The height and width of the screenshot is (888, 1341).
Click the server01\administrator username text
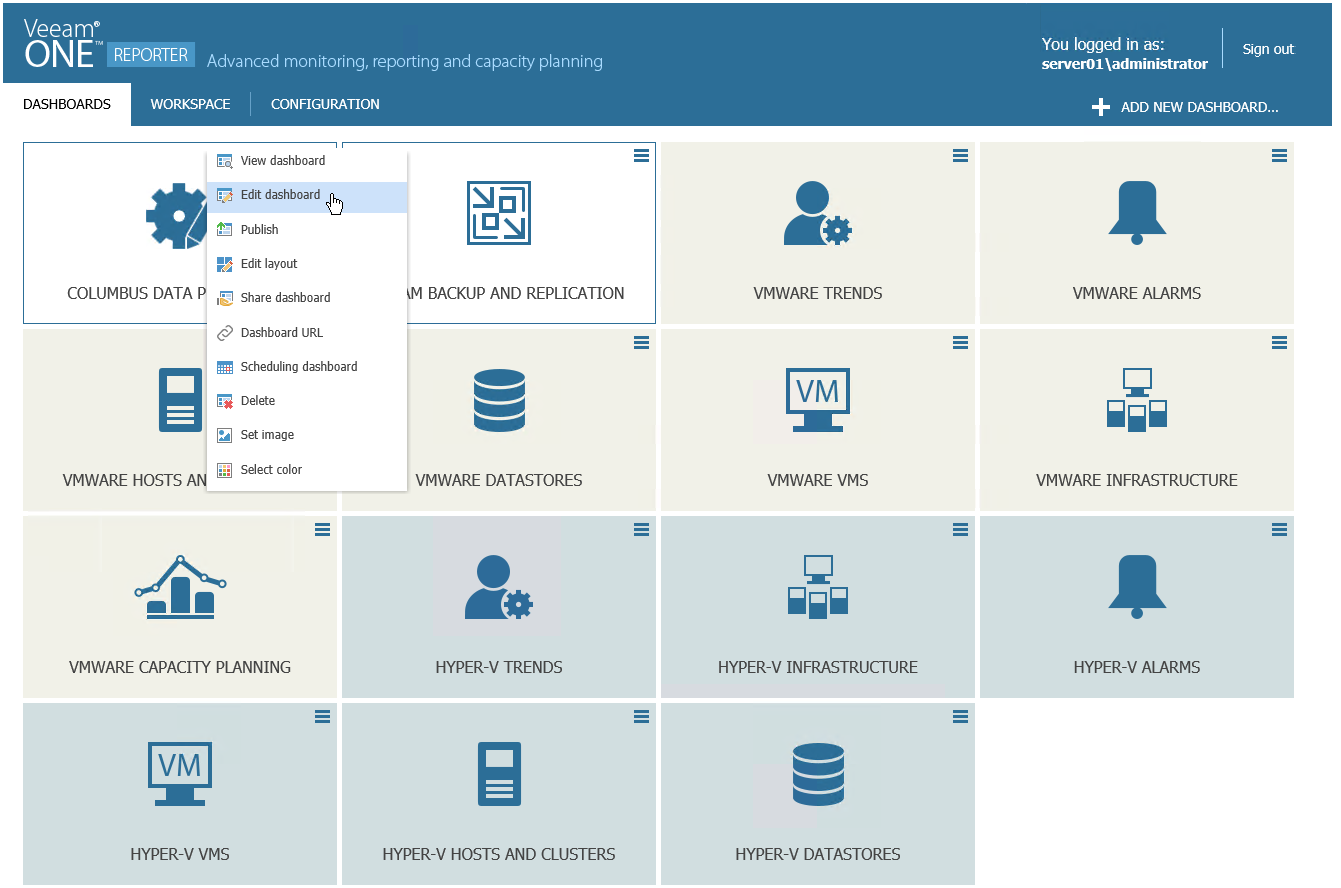(x=1125, y=64)
